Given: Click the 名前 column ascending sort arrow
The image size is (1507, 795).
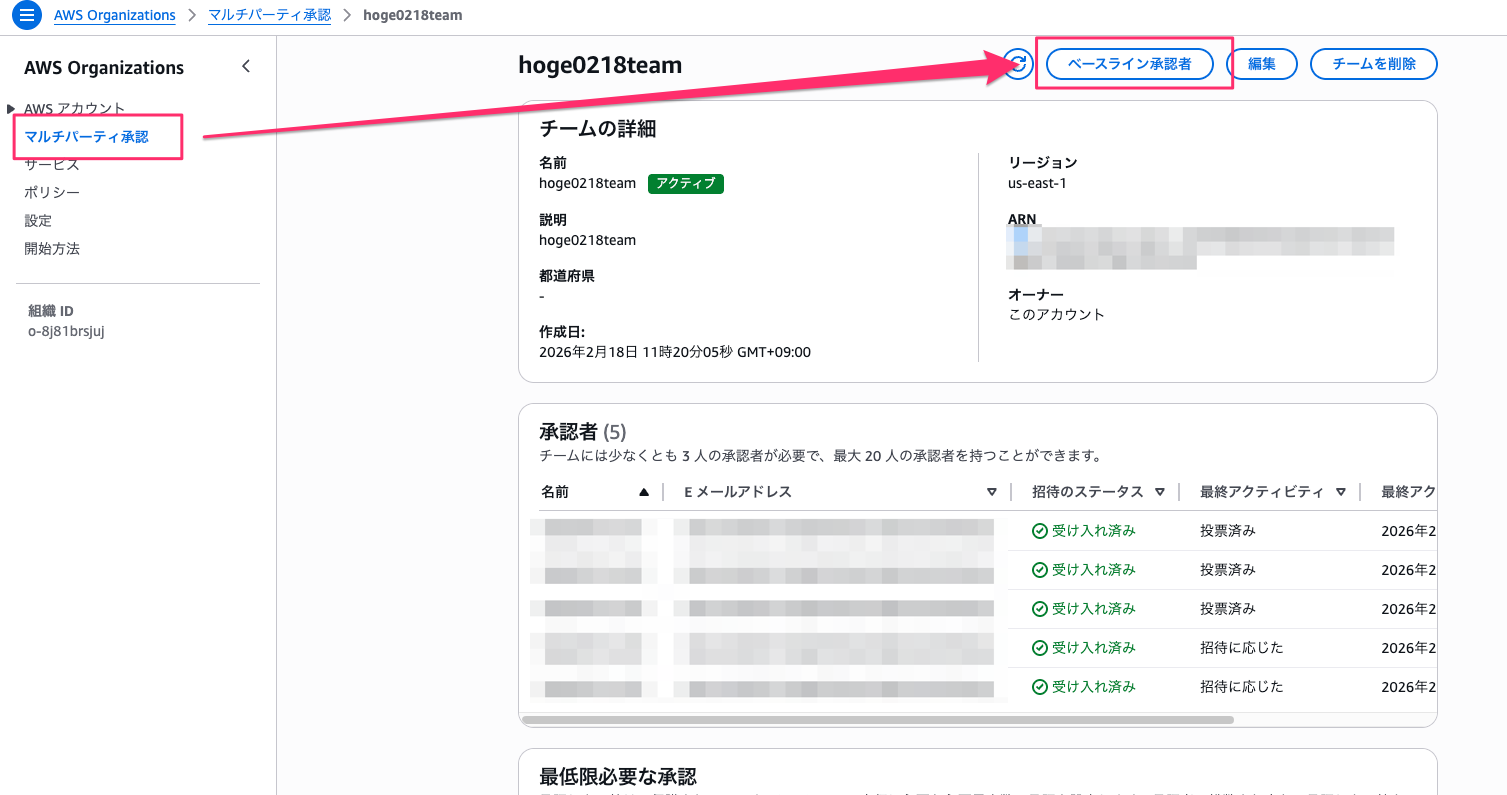Looking at the screenshot, I should 644,492.
